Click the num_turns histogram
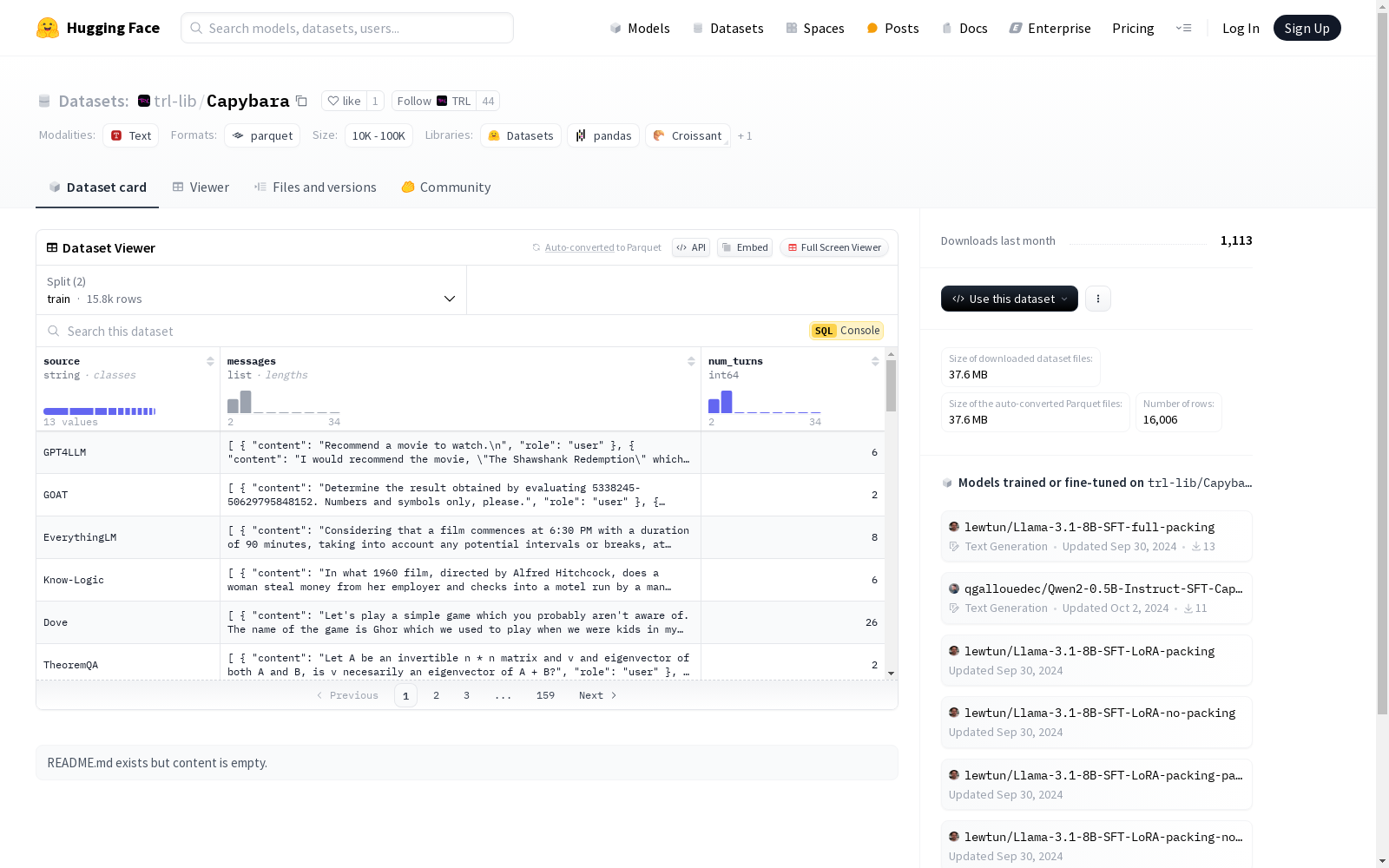The image size is (1389, 868). pos(765,402)
